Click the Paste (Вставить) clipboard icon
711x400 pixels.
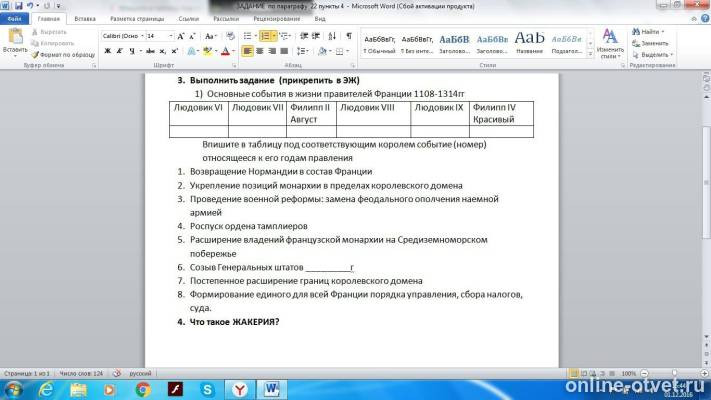[x=15, y=37]
